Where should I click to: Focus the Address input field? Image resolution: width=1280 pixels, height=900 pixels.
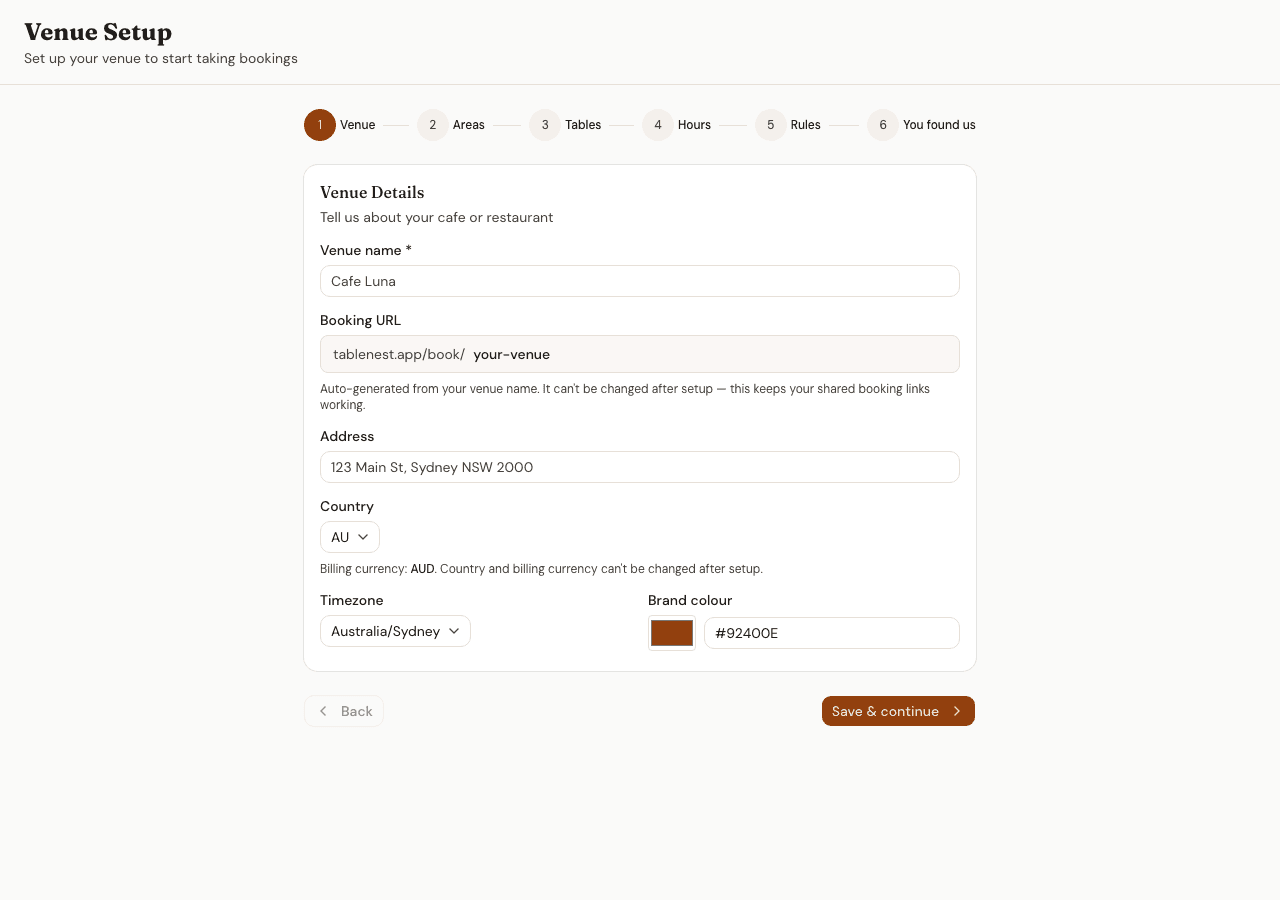click(640, 467)
